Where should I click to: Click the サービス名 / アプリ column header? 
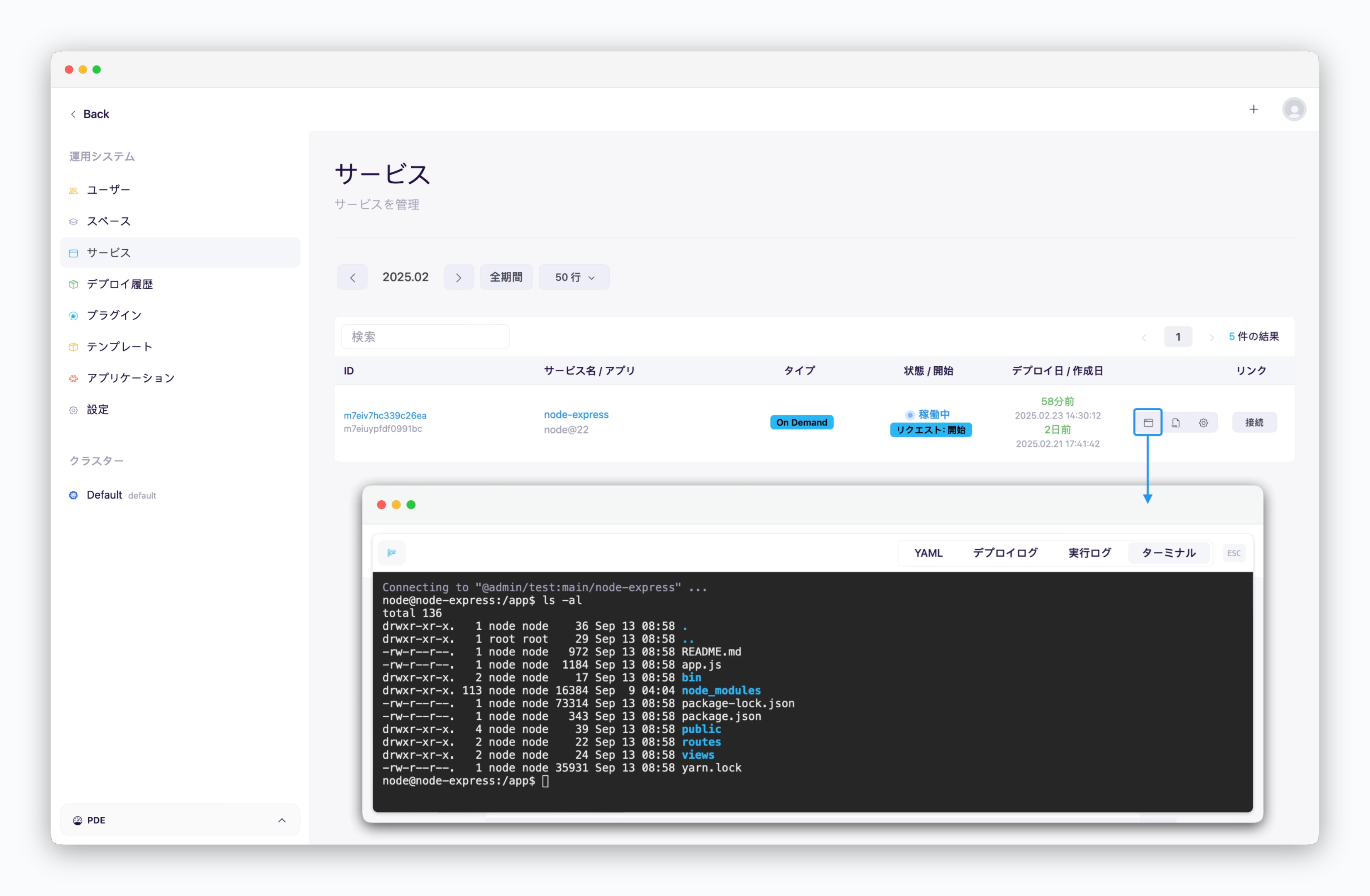589,371
